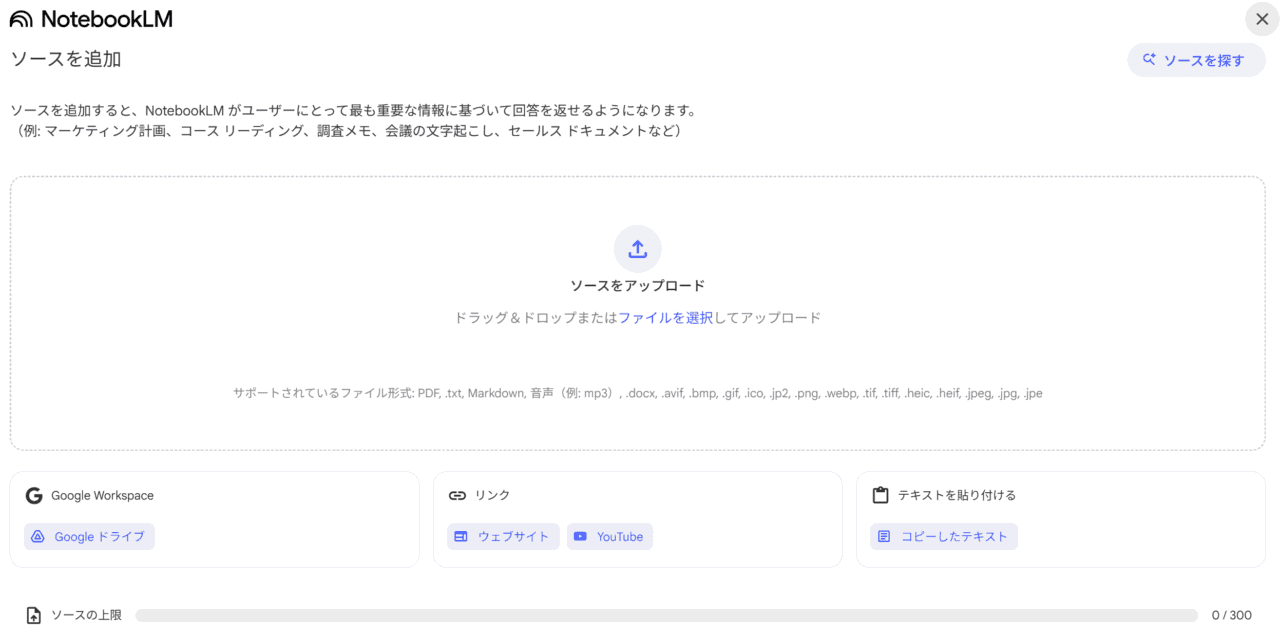Click the ソースをアップロード label
Image resolution: width=1280 pixels, height=633 pixels.
[x=638, y=286]
